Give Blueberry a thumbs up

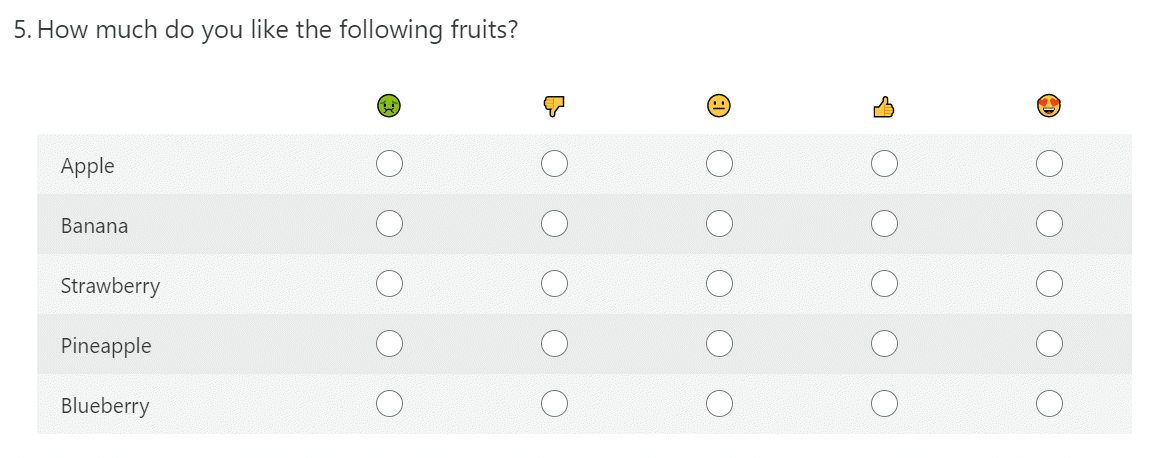coord(884,404)
